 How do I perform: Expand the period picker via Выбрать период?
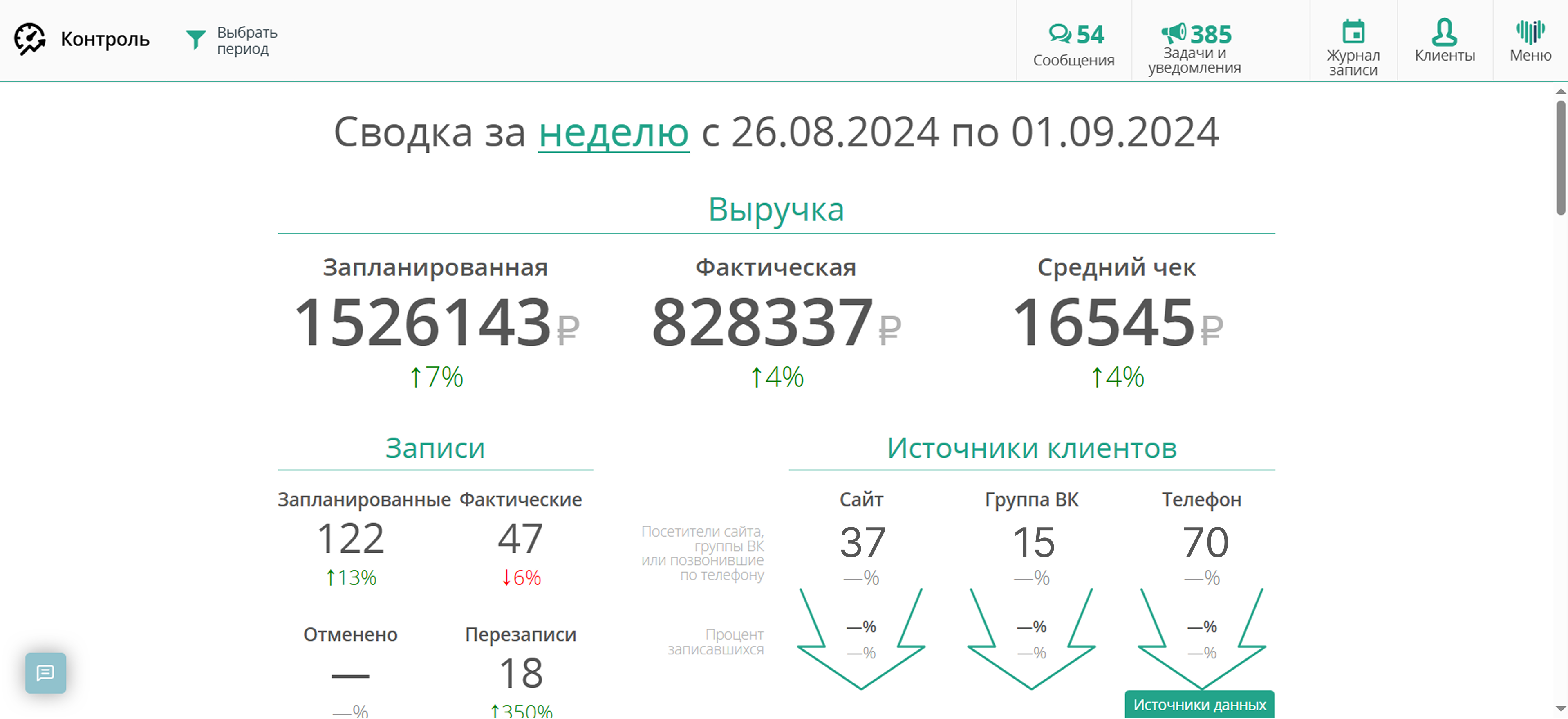click(x=246, y=40)
